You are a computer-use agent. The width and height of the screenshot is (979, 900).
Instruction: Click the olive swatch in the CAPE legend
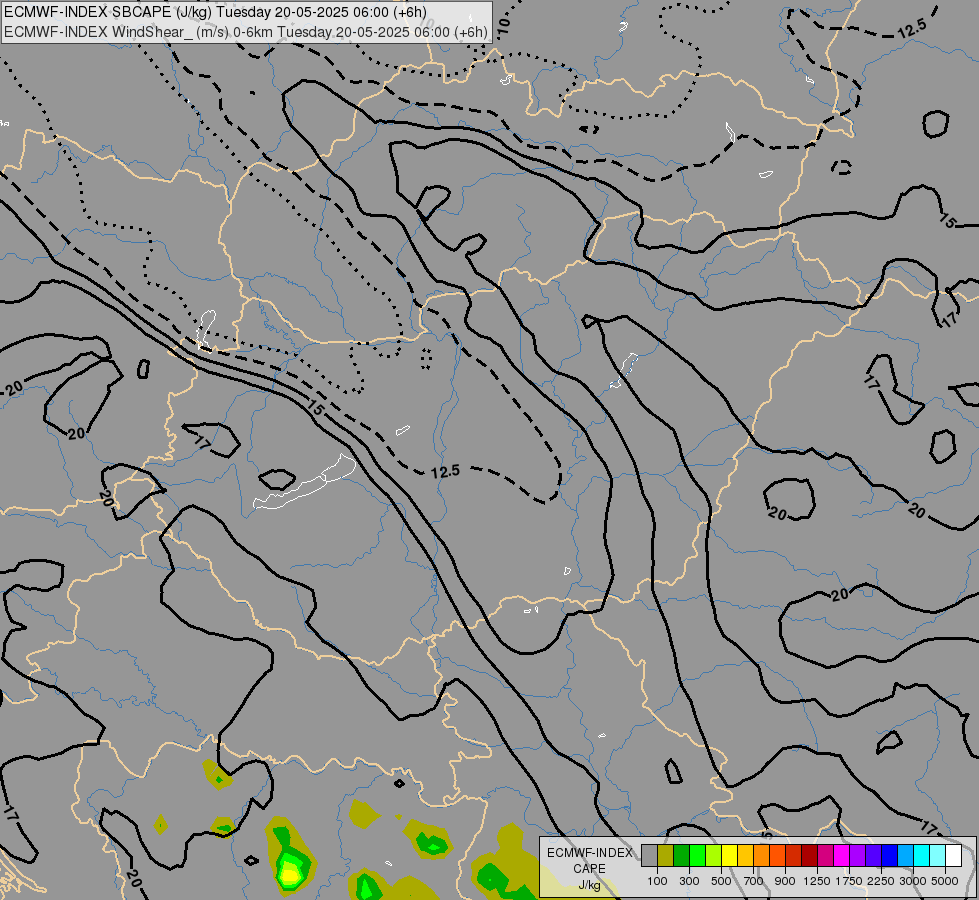click(666, 855)
